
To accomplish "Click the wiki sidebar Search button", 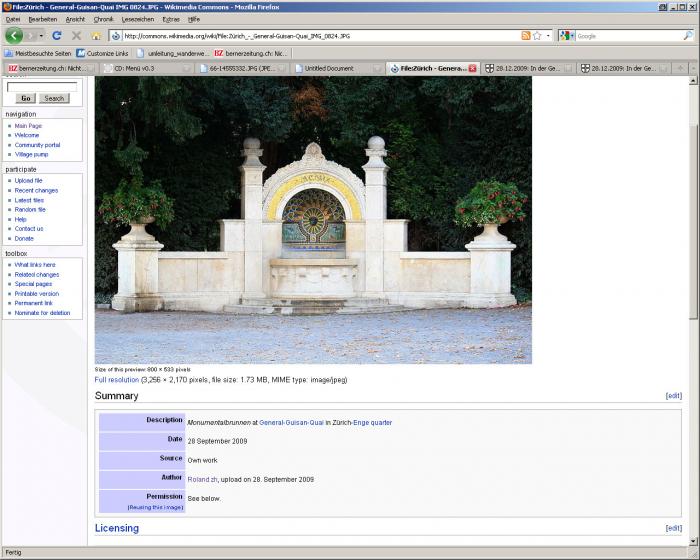I will coord(54,98).
